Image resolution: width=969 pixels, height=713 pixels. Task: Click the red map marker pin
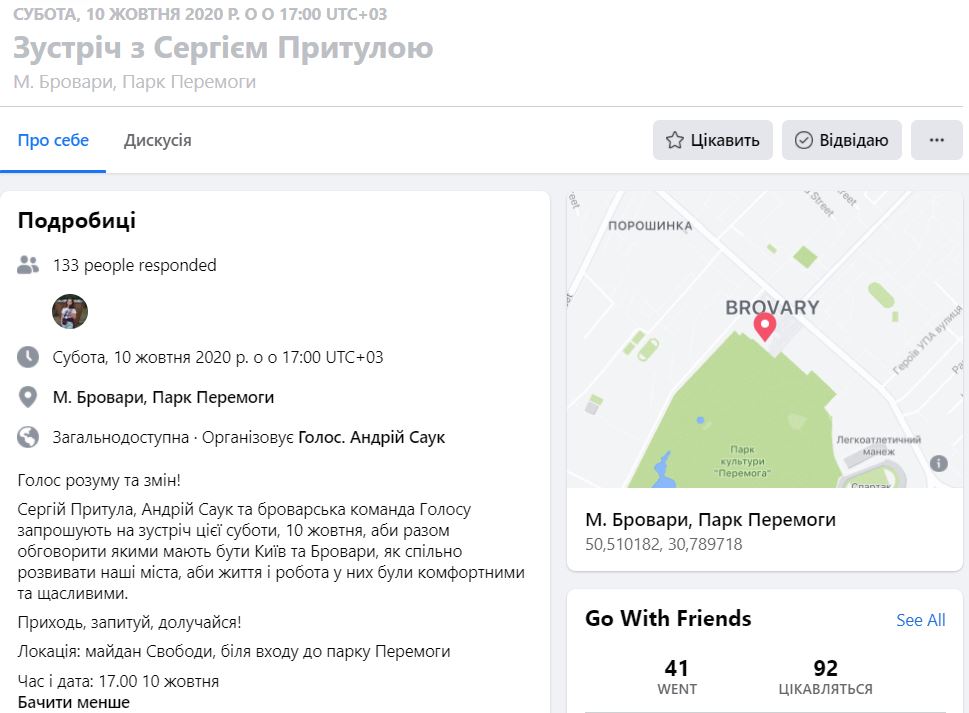tap(765, 326)
